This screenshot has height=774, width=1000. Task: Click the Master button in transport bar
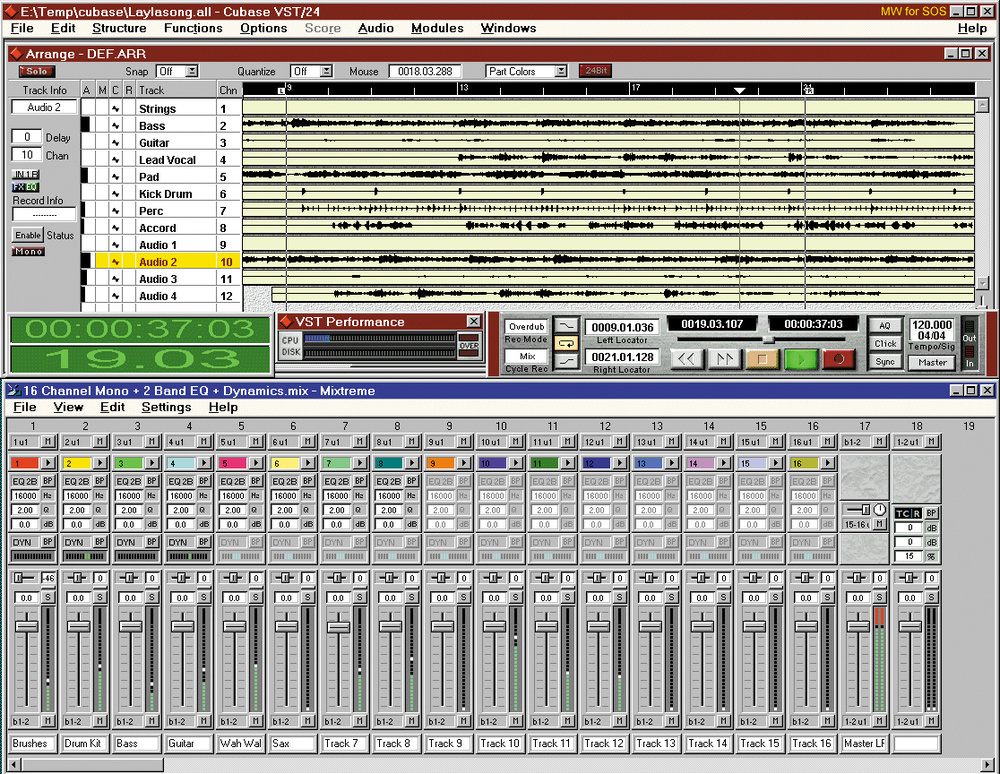point(932,363)
